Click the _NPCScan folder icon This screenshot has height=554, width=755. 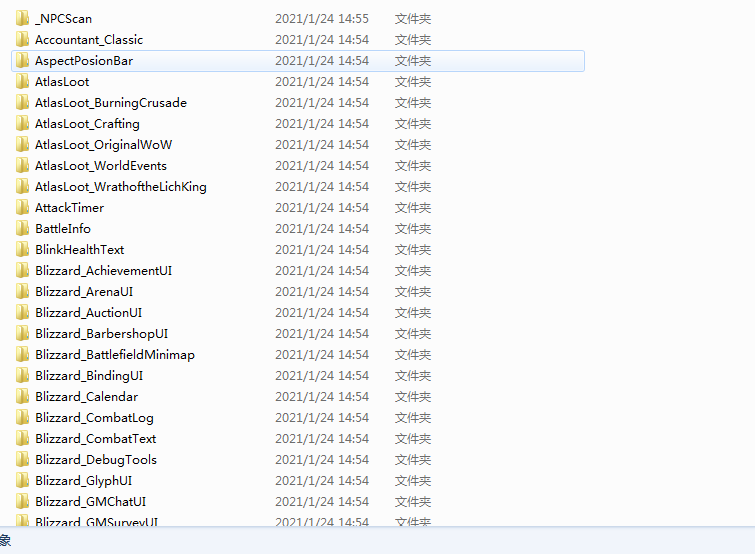(x=22, y=19)
